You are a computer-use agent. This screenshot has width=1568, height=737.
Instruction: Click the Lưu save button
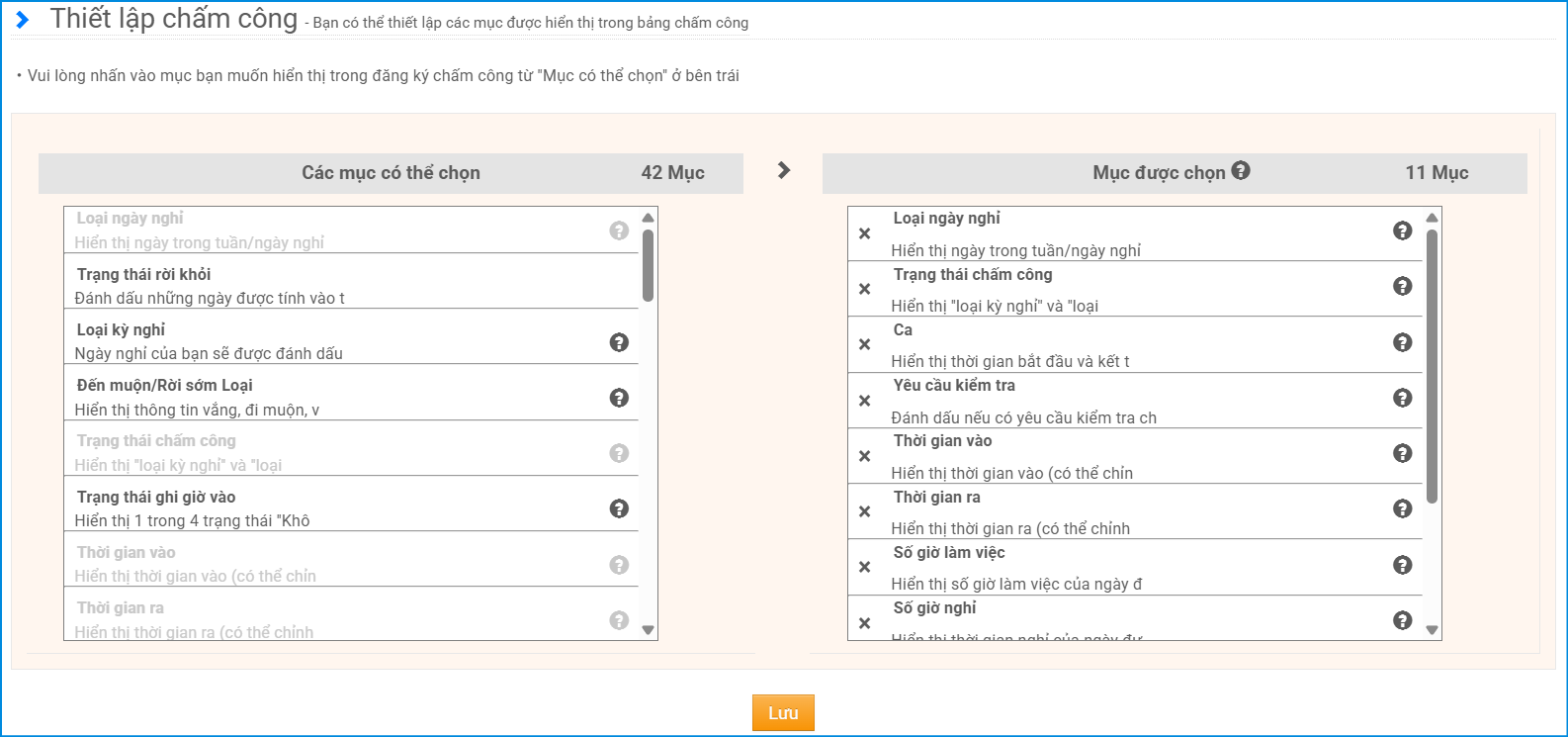[783, 713]
